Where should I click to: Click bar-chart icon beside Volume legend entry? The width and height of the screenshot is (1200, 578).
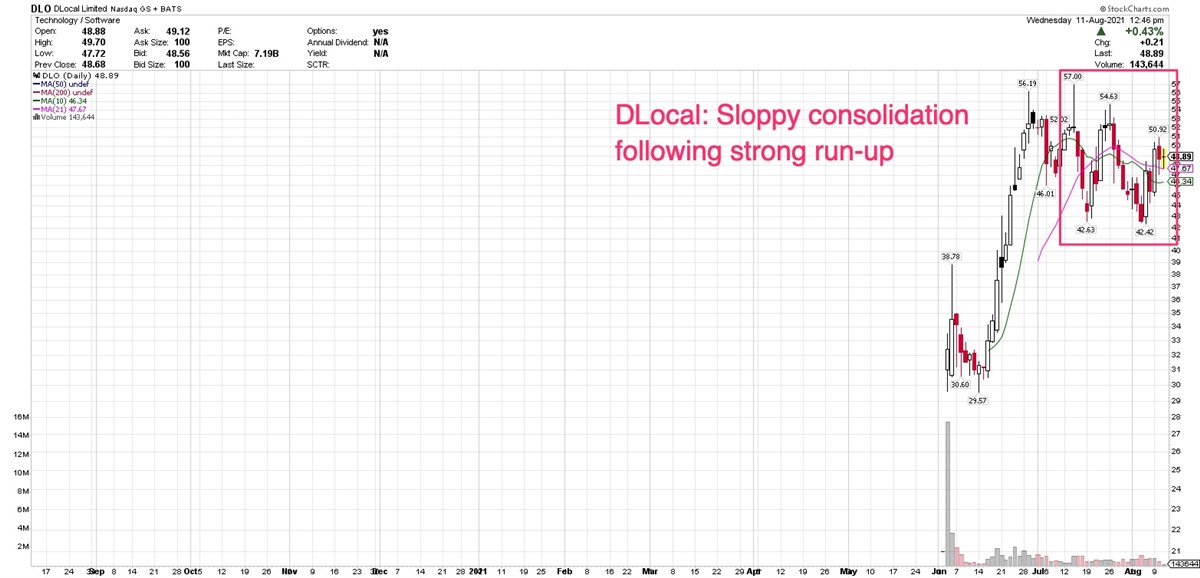pyautogui.click(x=34, y=117)
